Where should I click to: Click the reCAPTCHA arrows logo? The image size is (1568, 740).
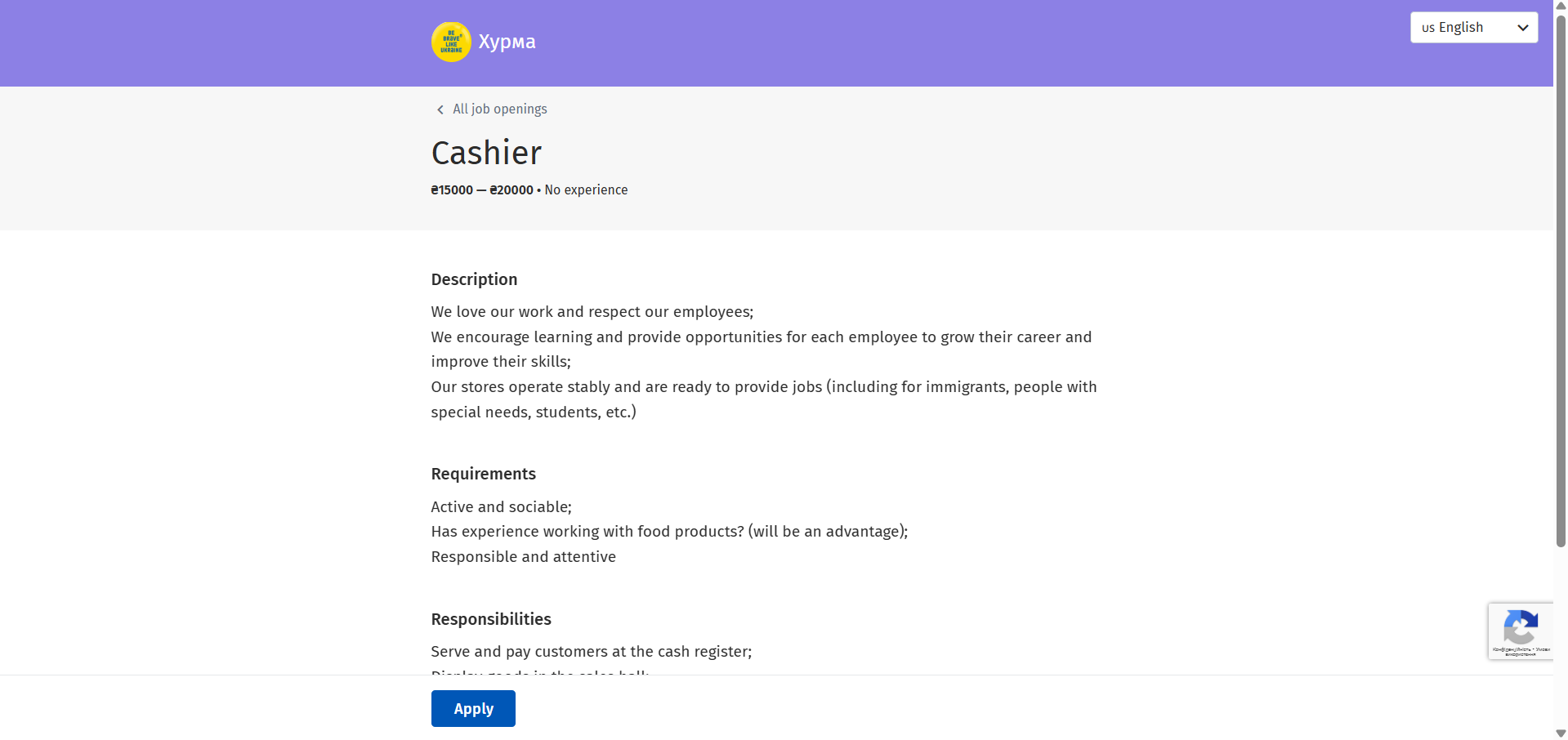pos(1521,627)
